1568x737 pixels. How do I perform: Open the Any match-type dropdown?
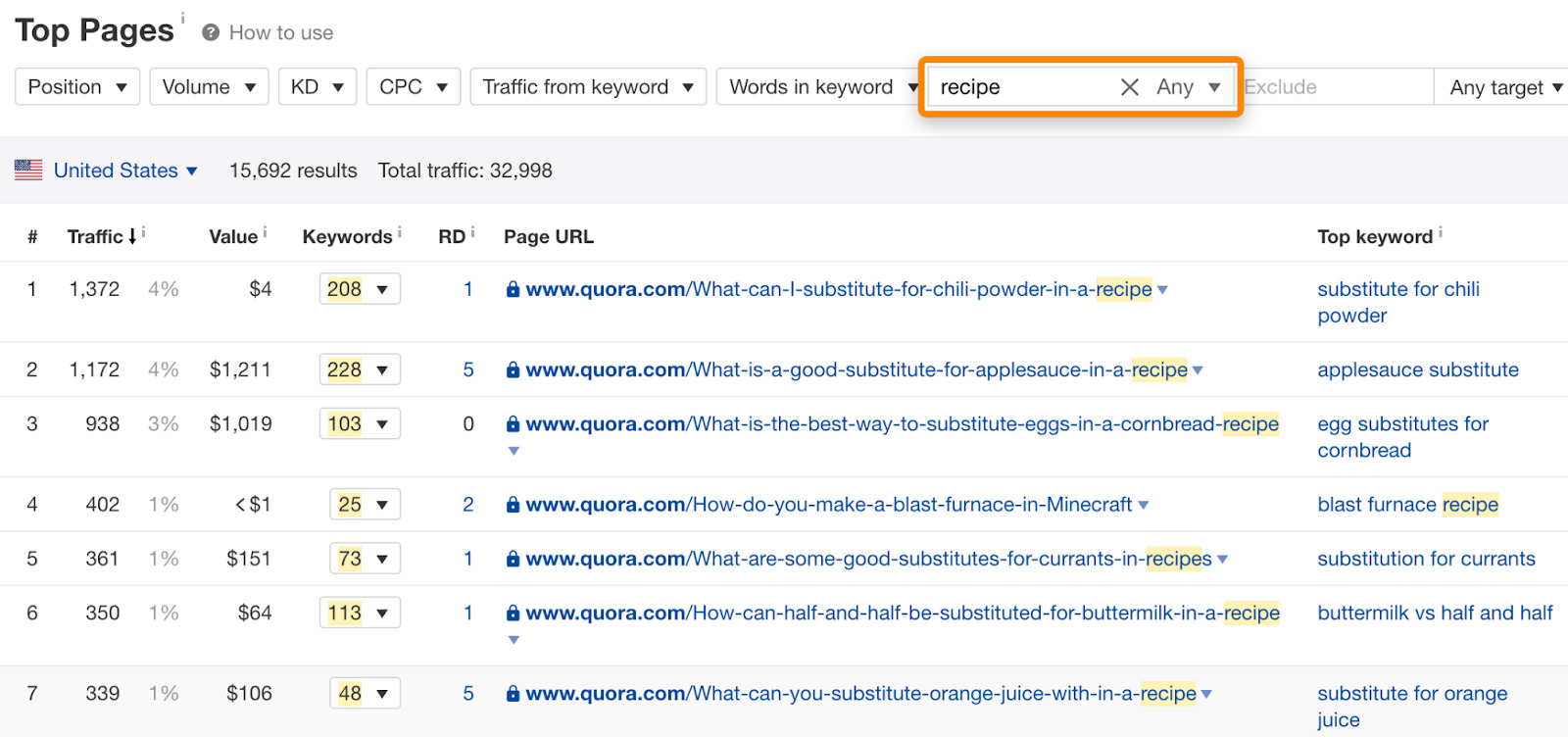pyautogui.click(x=1188, y=87)
